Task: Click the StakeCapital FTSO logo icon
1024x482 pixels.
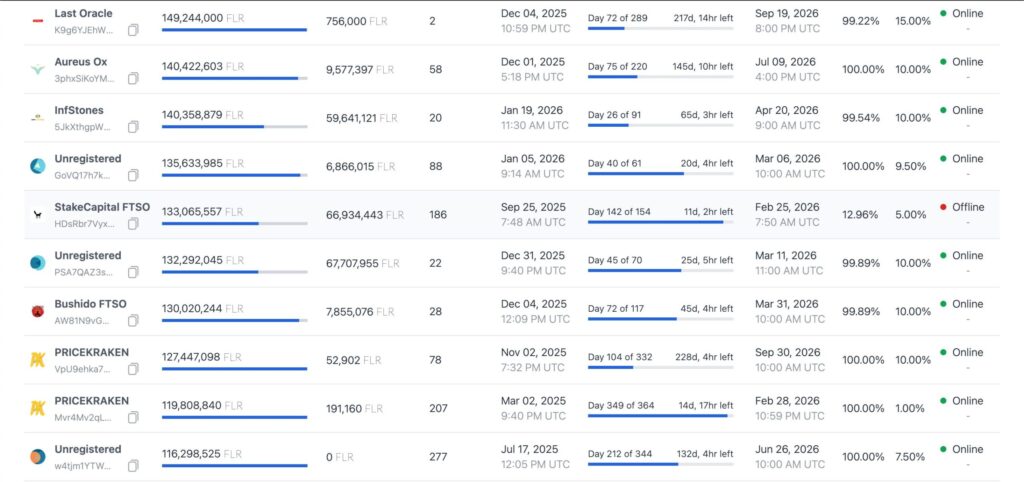Action: (x=37, y=215)
